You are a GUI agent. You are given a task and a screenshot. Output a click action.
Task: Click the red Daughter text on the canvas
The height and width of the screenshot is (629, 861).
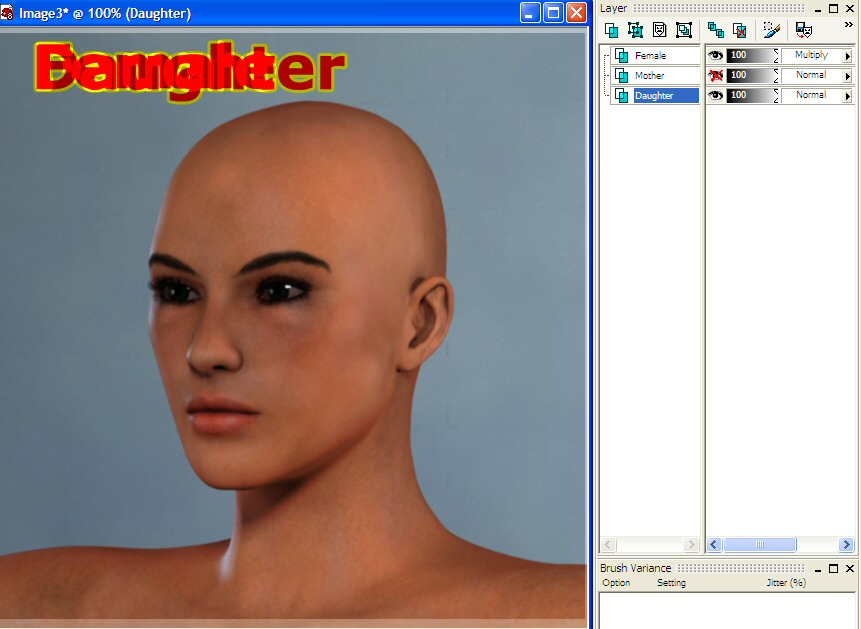(x=190, y=70)
